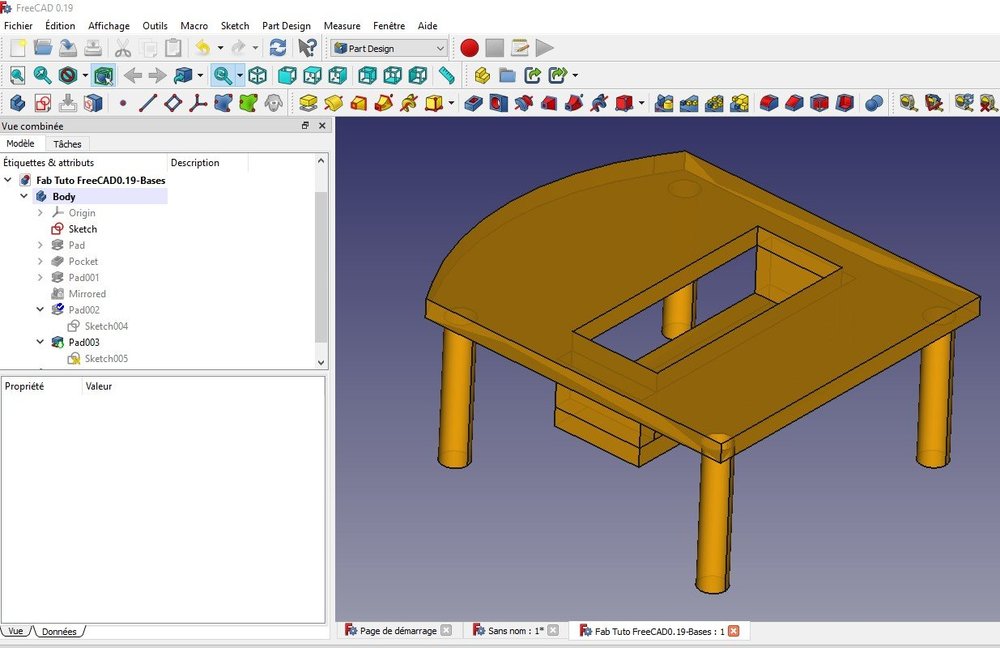This screenshot has height=648, width=1000.
Task: Activate the Revolution tool
Action: pyautogui.click(x=331, y=101)
